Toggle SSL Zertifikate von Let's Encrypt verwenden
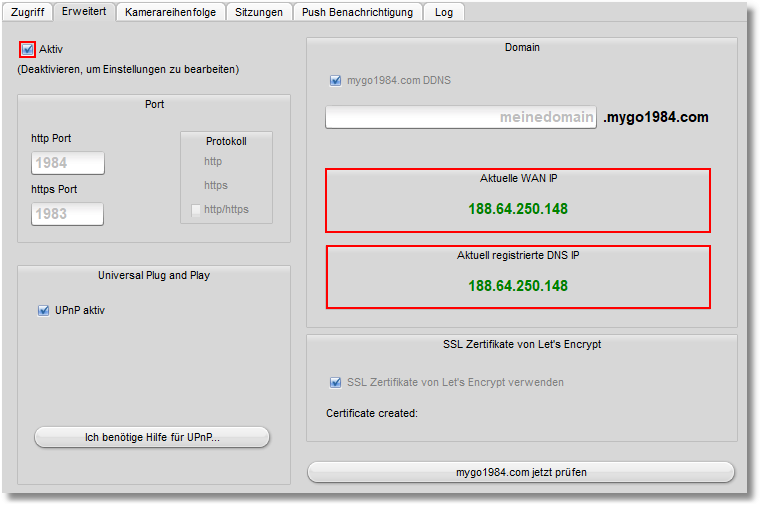Image resolution: width=761 pixels, height=507 pixels. (x=336, y=382)
